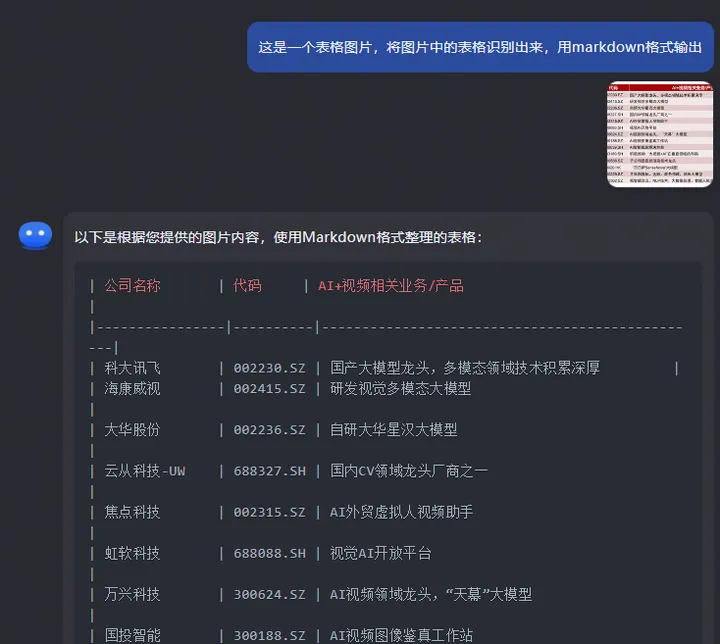The image size is (720, 644).
Task: Select company name 大华股份
Action: 132,430
